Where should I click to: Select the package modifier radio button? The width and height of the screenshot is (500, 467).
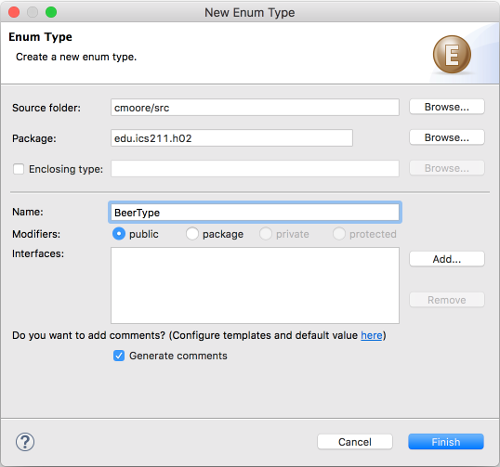pyautogui.click(x=192, y=234)
